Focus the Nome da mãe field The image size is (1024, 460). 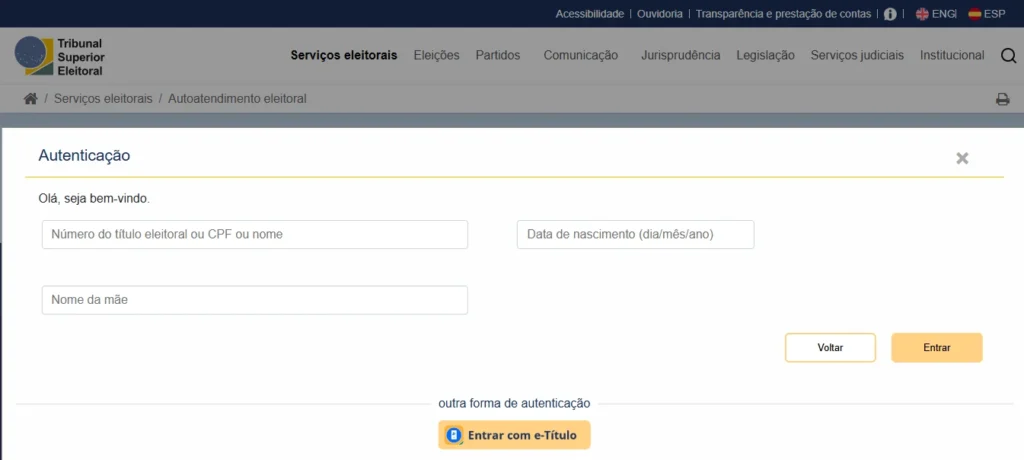pyautogui.click(x=255, y=300)
